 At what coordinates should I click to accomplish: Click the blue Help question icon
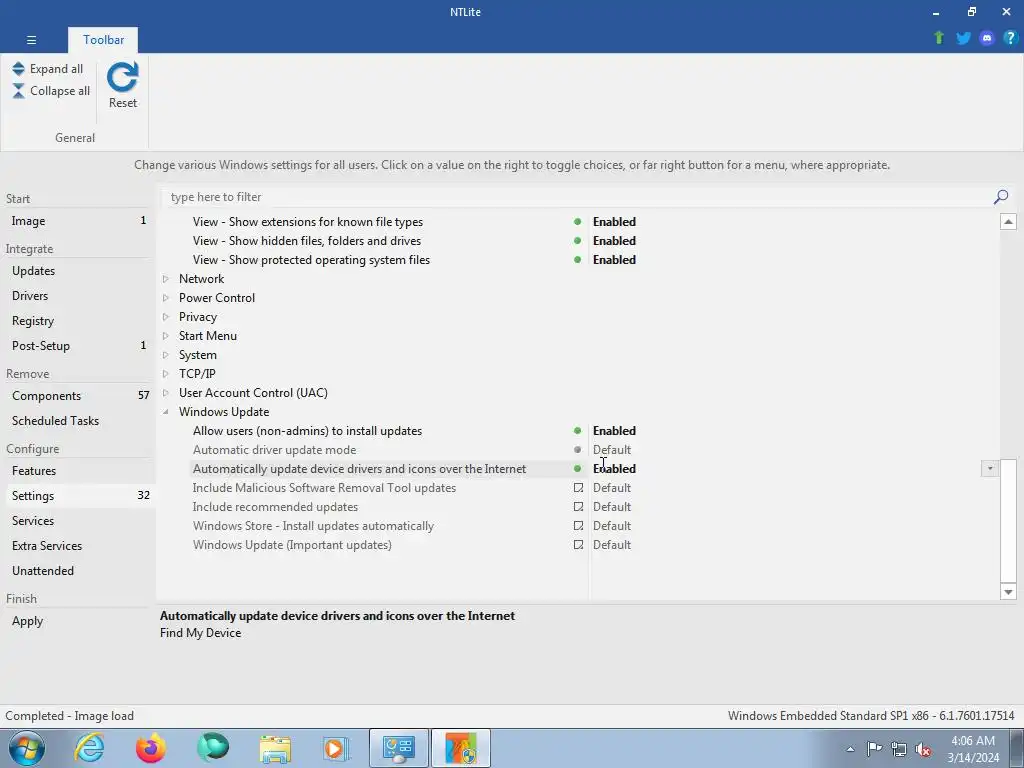coord(1010,38)
